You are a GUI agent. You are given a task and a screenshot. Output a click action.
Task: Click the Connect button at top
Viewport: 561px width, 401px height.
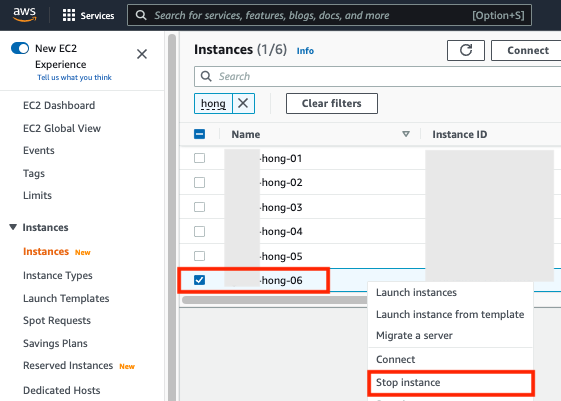point(528,50)
